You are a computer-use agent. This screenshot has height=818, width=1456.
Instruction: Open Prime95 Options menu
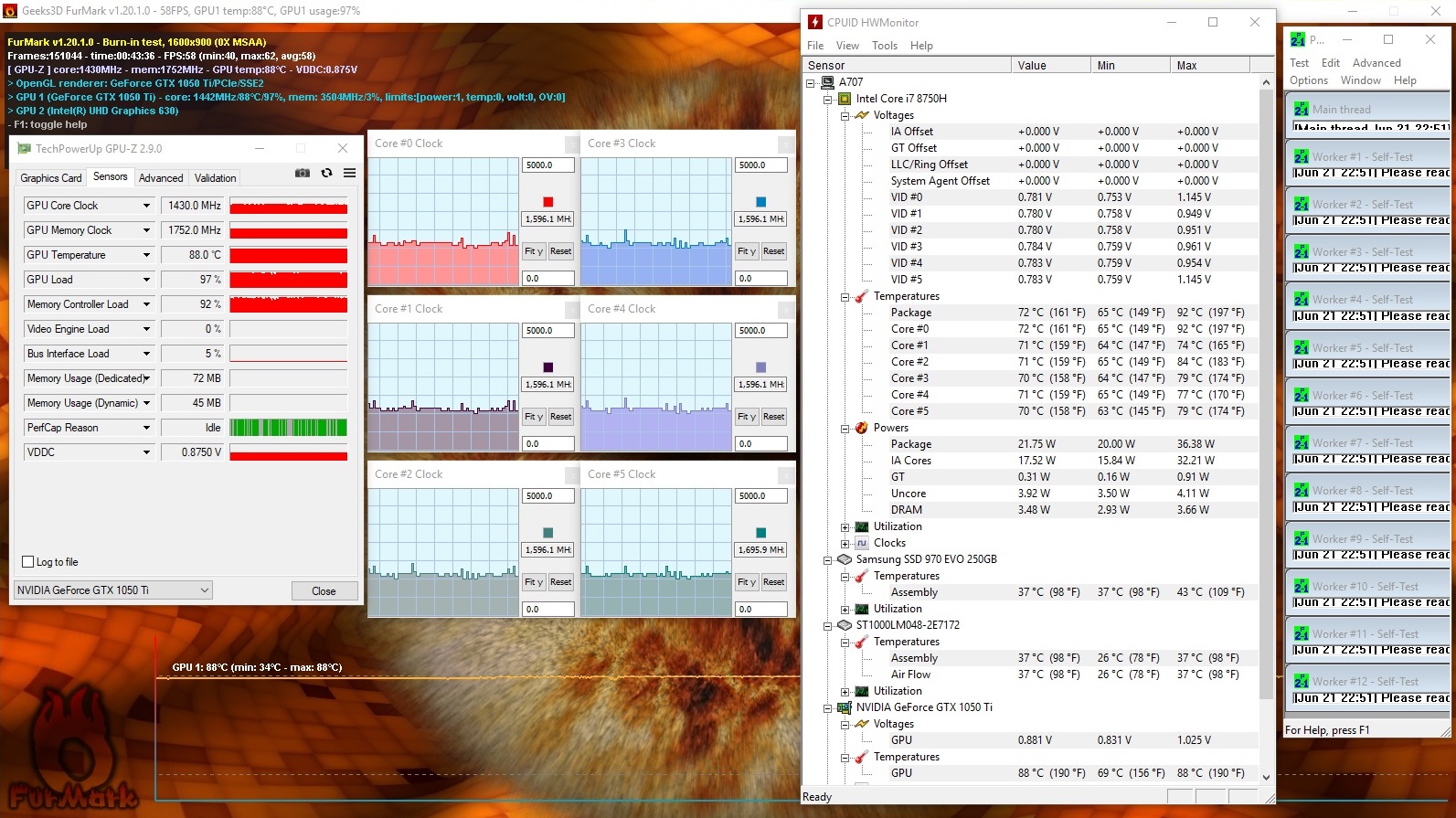[1309, 80]
